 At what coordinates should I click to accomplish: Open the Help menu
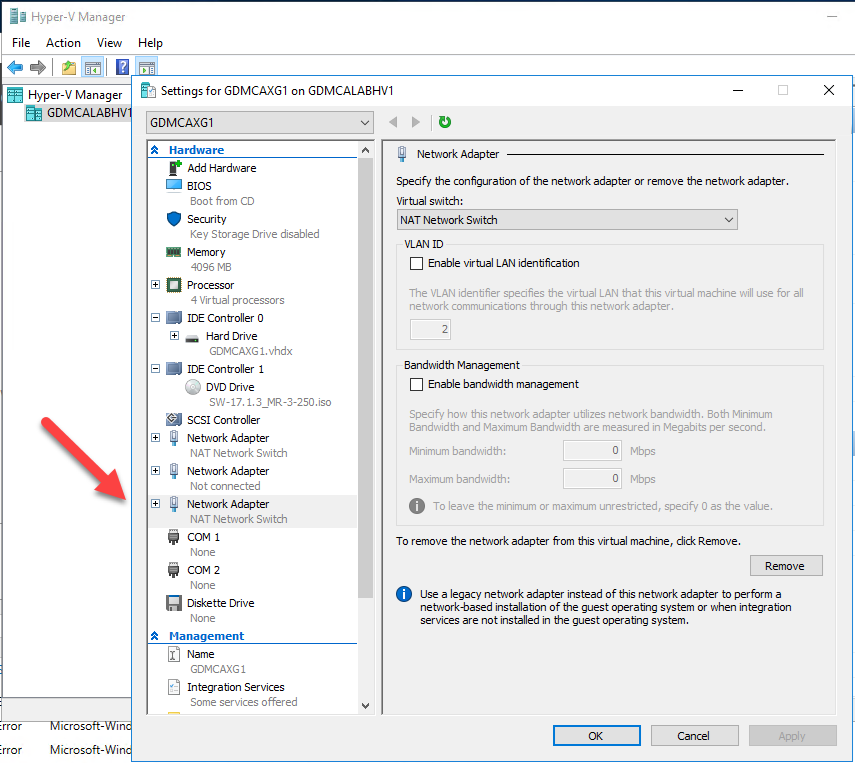point(150,43)
